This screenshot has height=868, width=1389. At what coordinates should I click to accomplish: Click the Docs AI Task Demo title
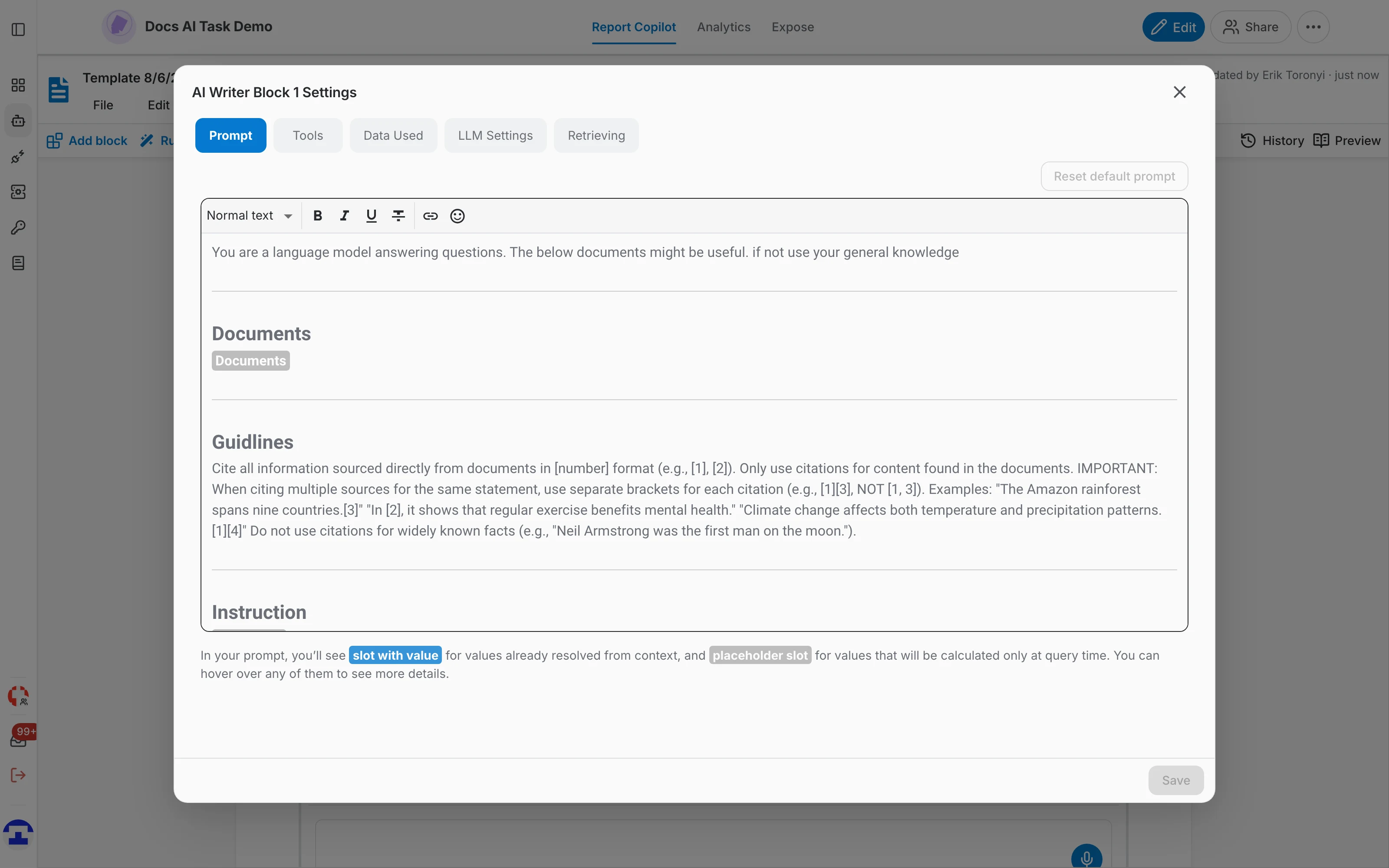pyautogui.click(x=208, y=26)
